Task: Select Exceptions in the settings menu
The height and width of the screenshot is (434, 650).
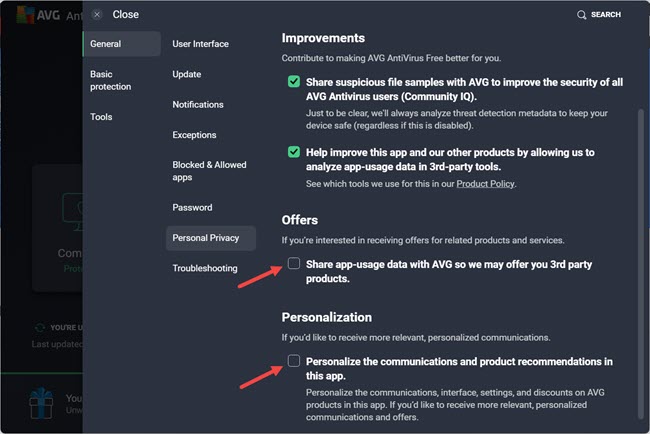Action: 194,134
